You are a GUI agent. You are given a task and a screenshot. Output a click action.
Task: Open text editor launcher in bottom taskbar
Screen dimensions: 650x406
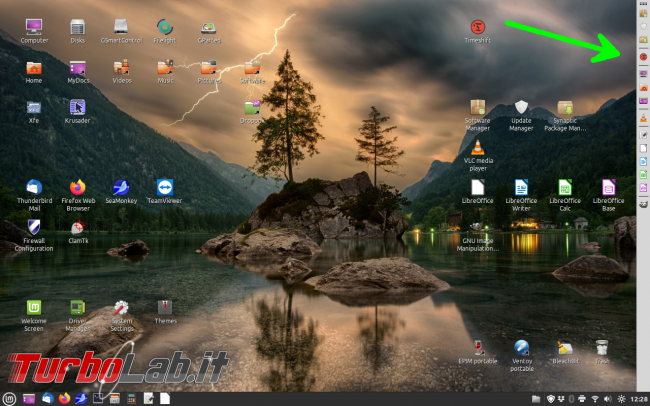148,399
